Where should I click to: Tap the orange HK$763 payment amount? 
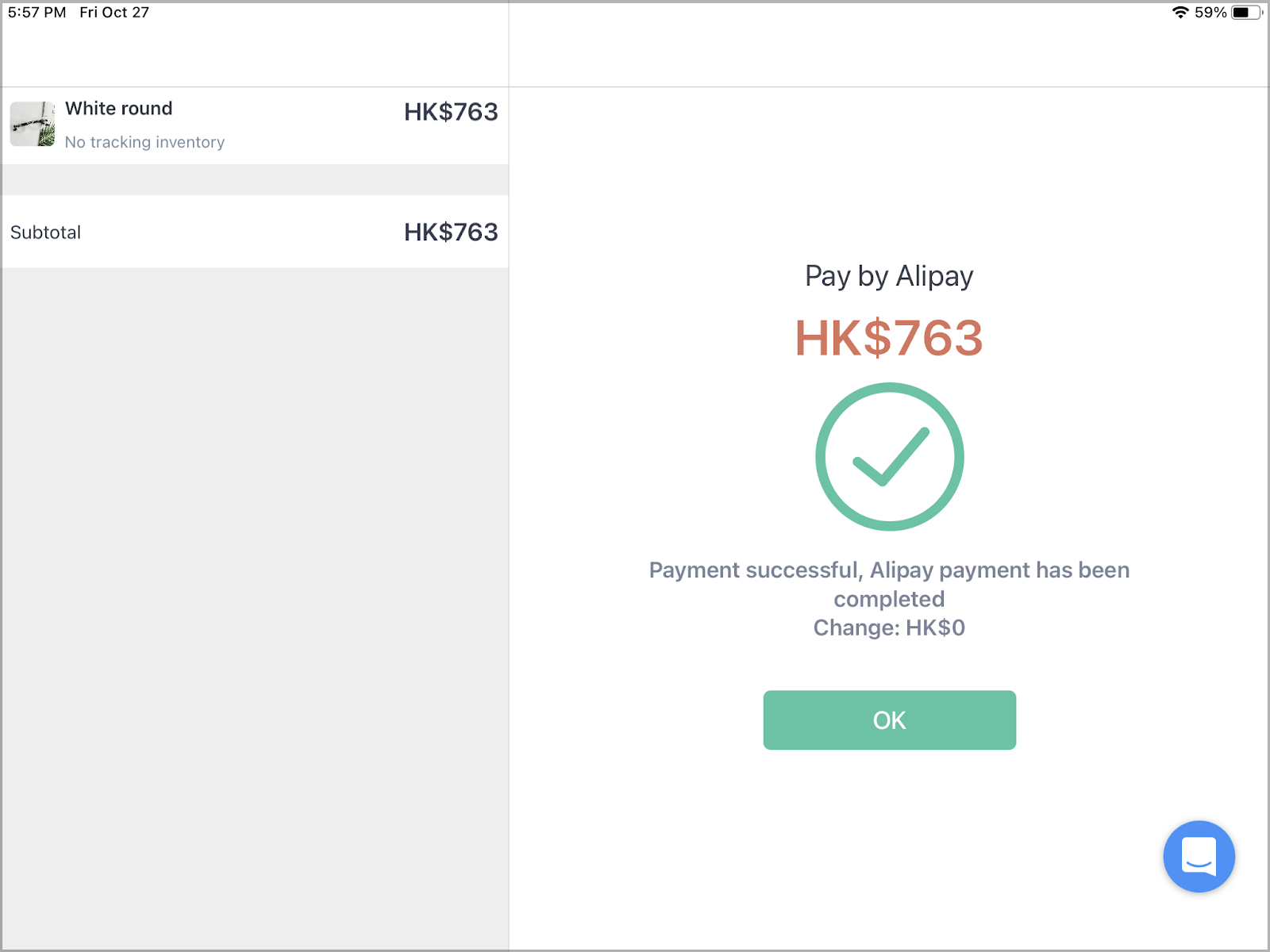click(889, 338)
